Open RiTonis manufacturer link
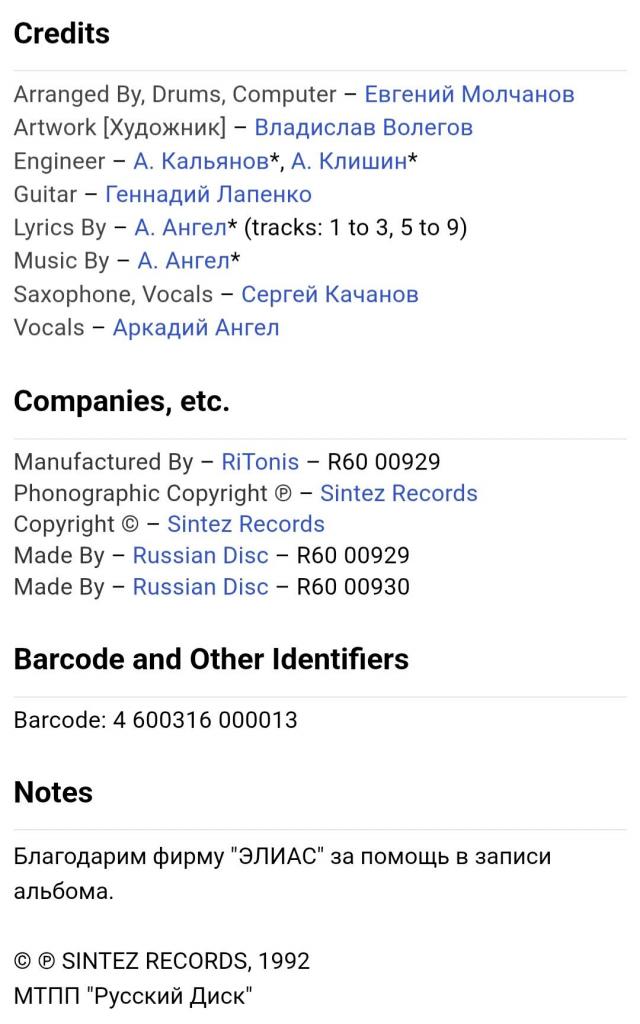Viewport: 640px width, 1024px height. click(260, 462)
